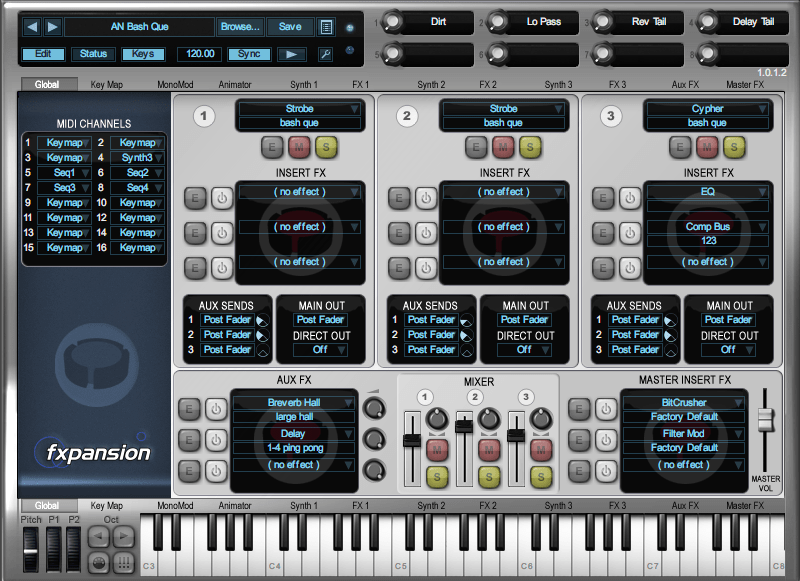800x581 pixels.
Task: Switch to the Key Map tab
Action: pos(106,85)
